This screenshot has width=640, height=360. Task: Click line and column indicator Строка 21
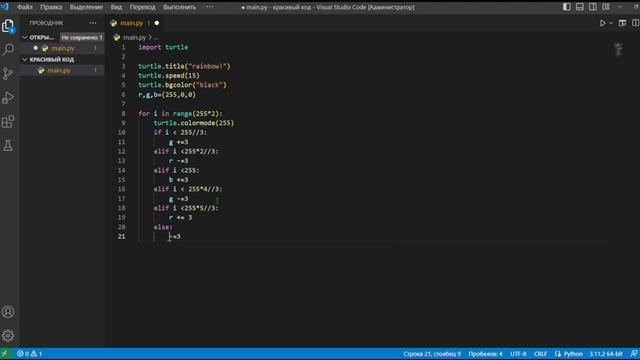(x=432, y=354)
